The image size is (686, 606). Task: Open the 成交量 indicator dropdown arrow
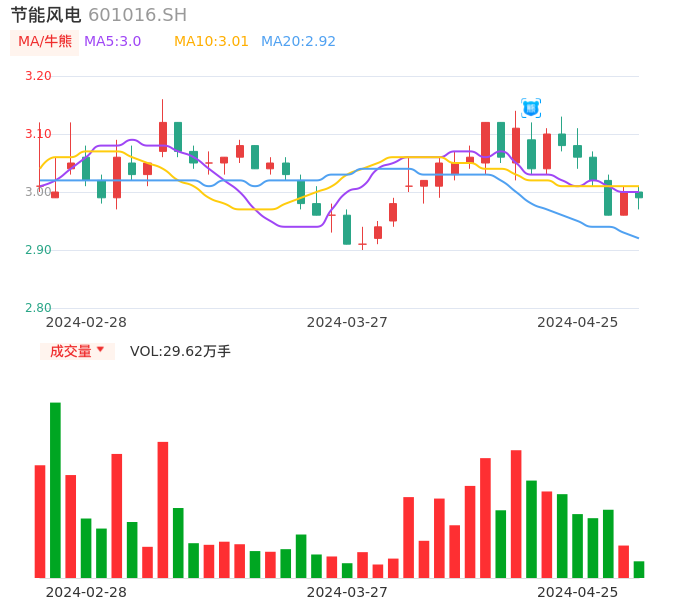click(x=100, y=350)
